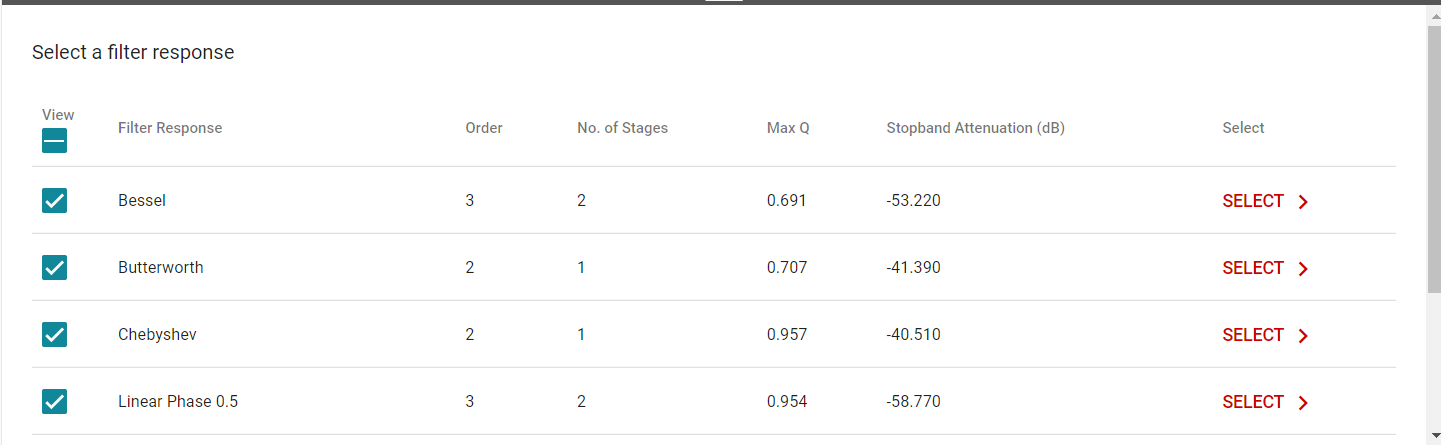Click the chevron arrow beside Bessel SELECT
The height and width of the screenshot is (445, 1441).
1303,202
